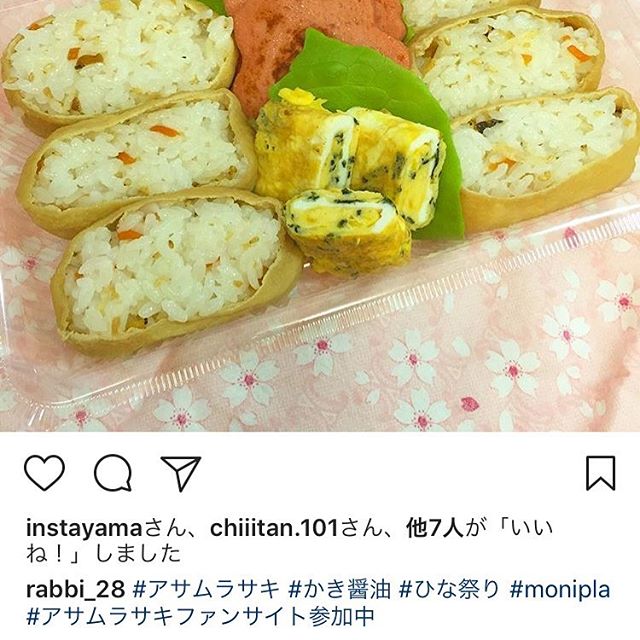Open hashtag #ひな祭り
Screen dimensions: 640x640
click(450, 590)
